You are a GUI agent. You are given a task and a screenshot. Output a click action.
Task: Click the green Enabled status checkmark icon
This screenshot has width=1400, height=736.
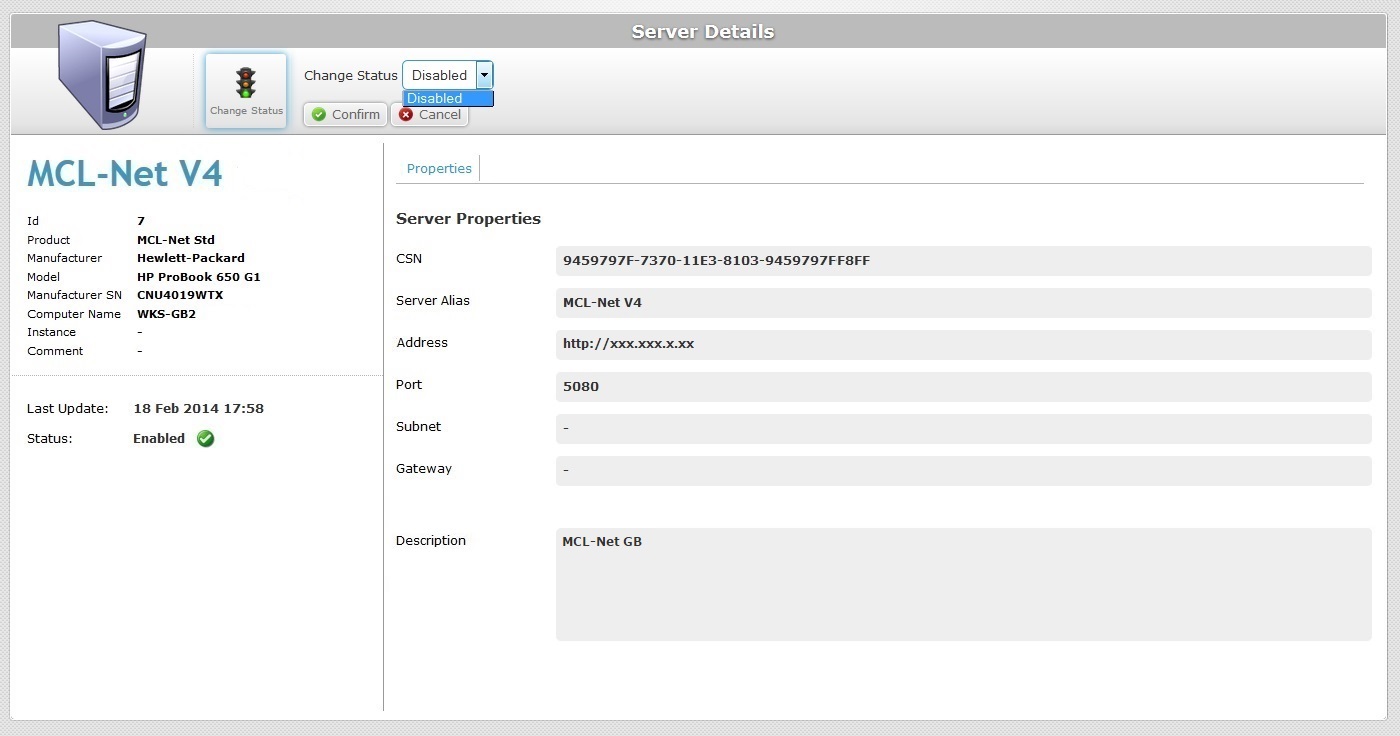[205, 438]
